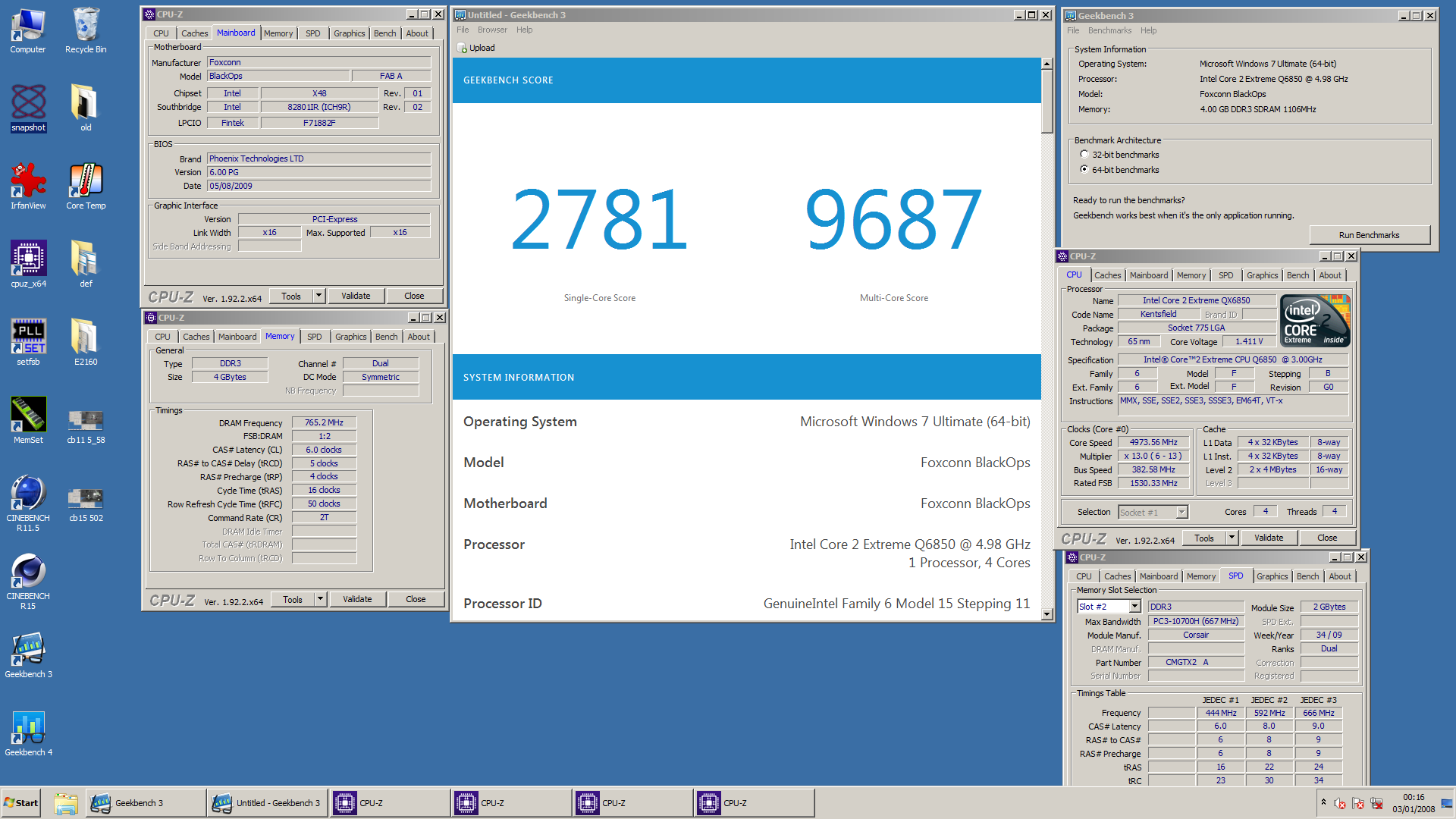Expand the Socket #1 selection dropdown

pos(1181,513)
